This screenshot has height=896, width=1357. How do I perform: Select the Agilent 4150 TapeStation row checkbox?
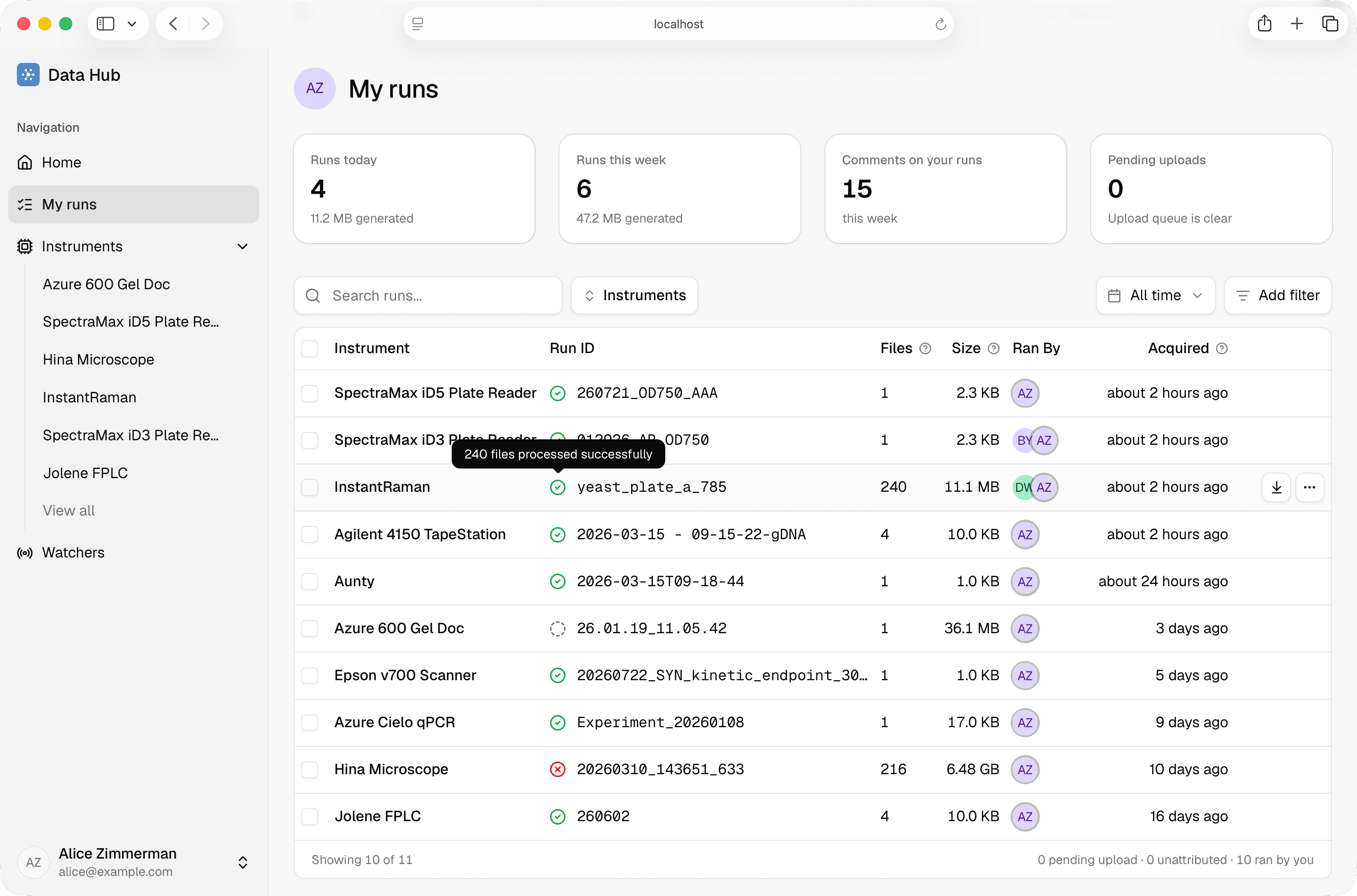coord(310,534)
